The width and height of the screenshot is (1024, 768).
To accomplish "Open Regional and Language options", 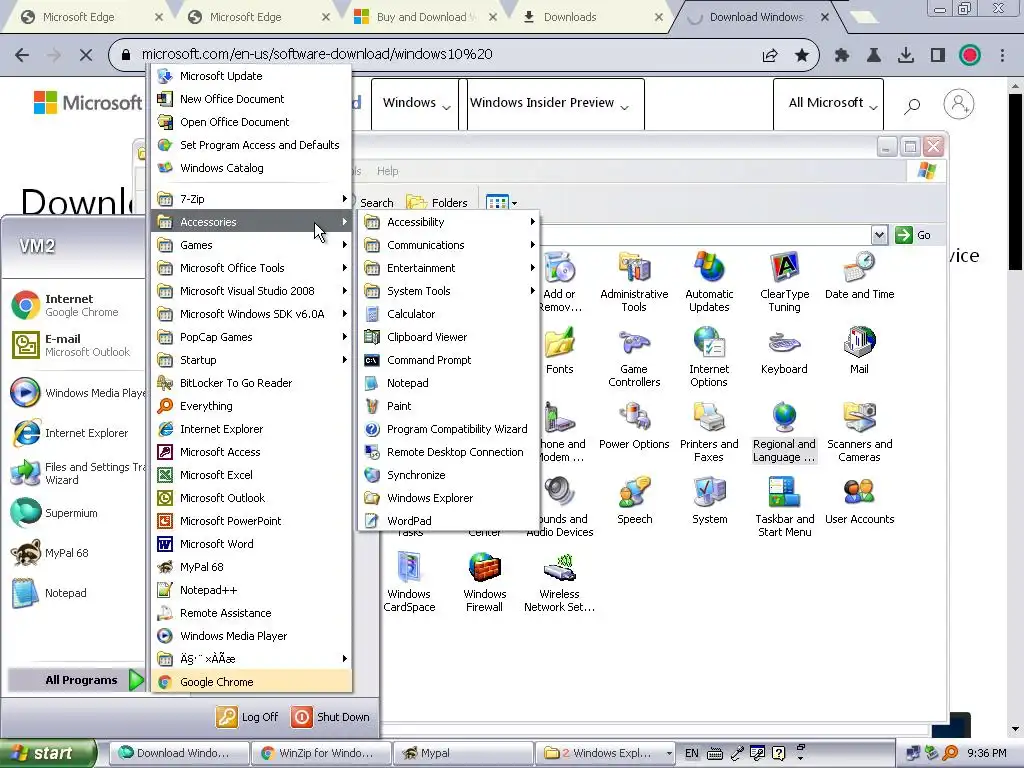I will pos(784,432).
